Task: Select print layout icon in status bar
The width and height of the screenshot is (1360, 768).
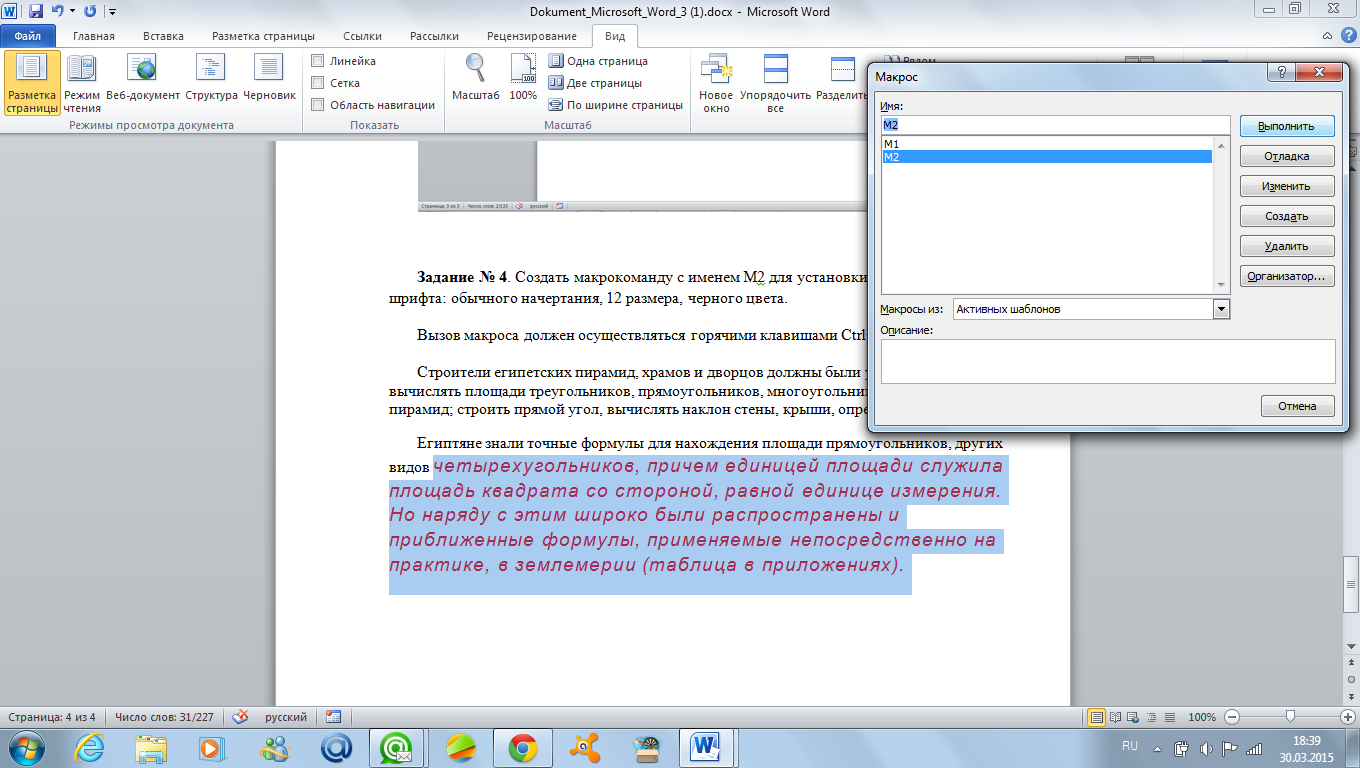Action: [x=1097, y=717]
